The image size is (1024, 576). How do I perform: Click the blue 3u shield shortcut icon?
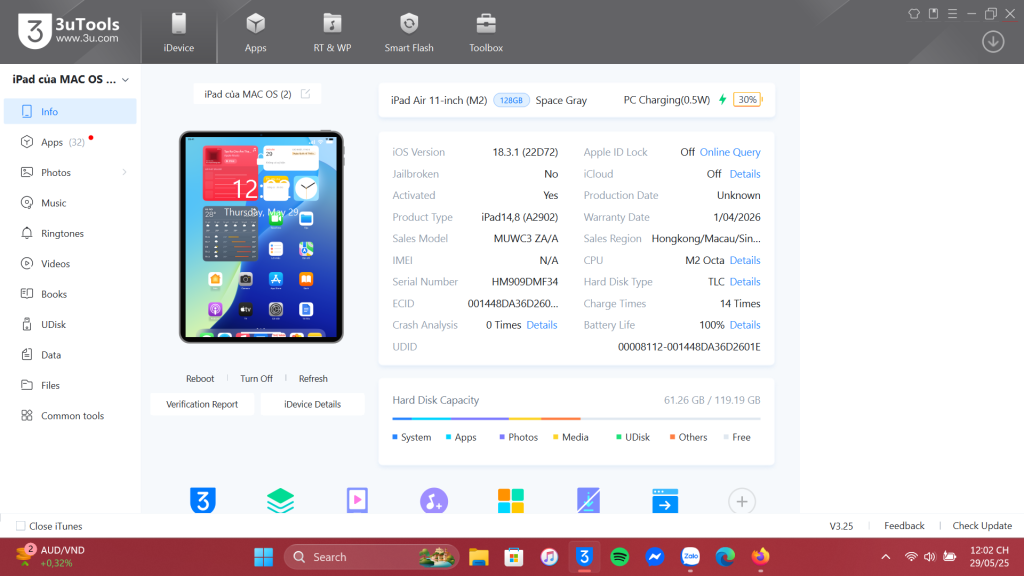coord(202,500)
